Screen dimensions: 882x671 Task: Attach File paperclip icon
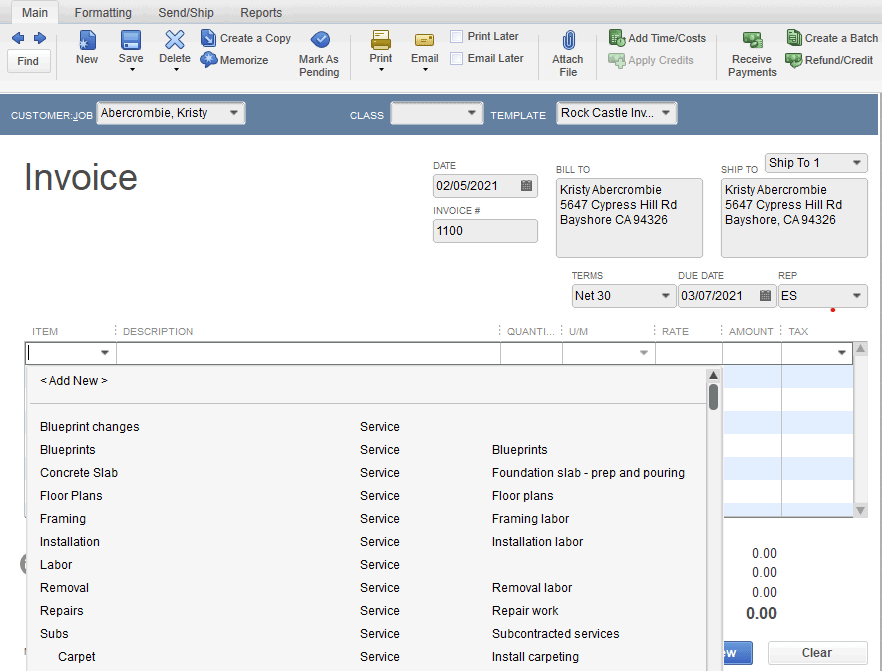tap(568, 40)
